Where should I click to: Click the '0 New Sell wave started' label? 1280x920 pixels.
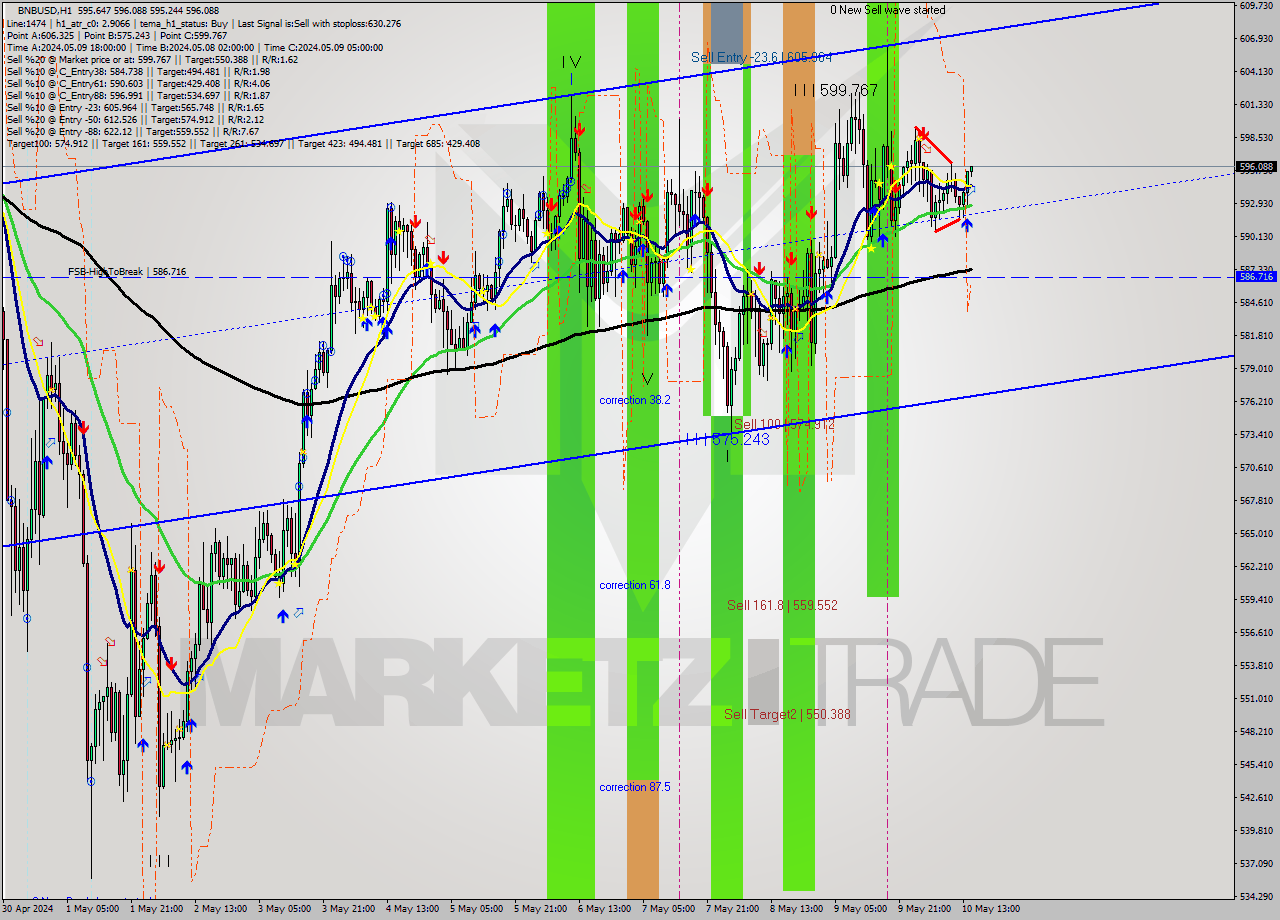(887, 10)
